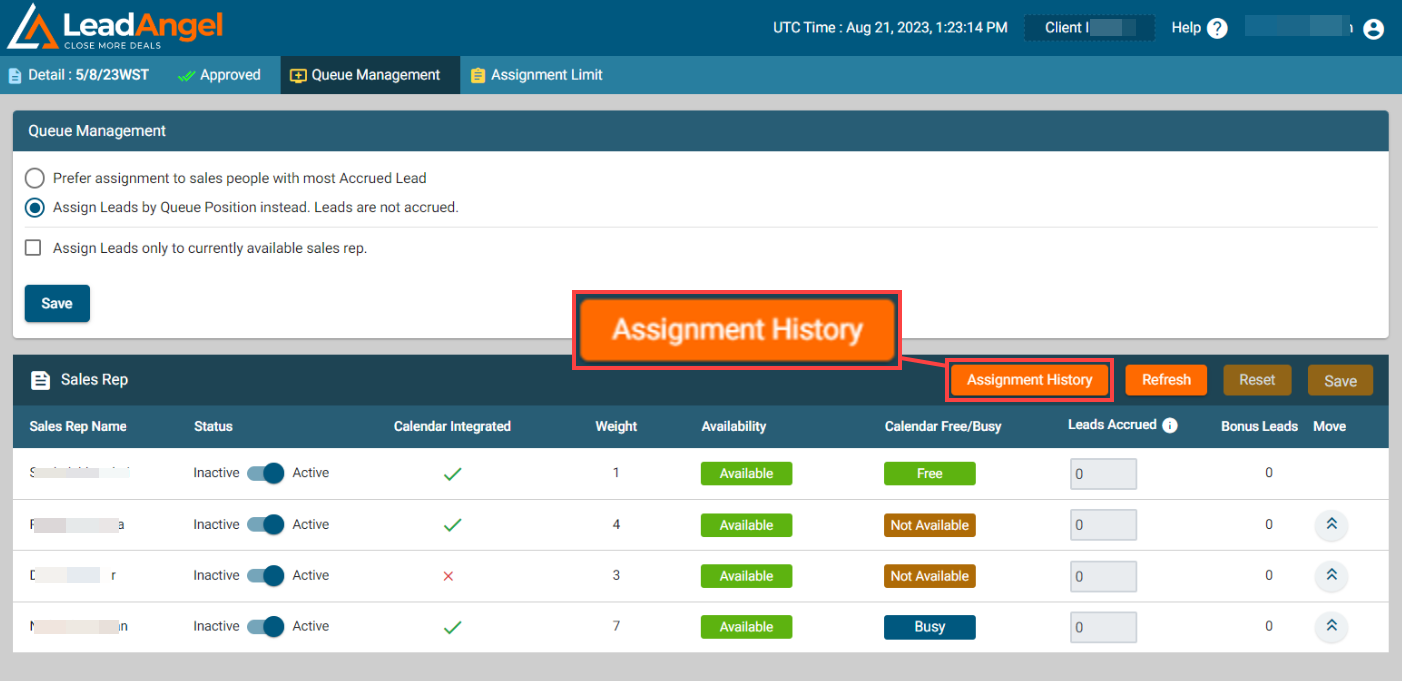
Task: Click the info icon beside Leads Accrued
Action: tap(1169, 425)
